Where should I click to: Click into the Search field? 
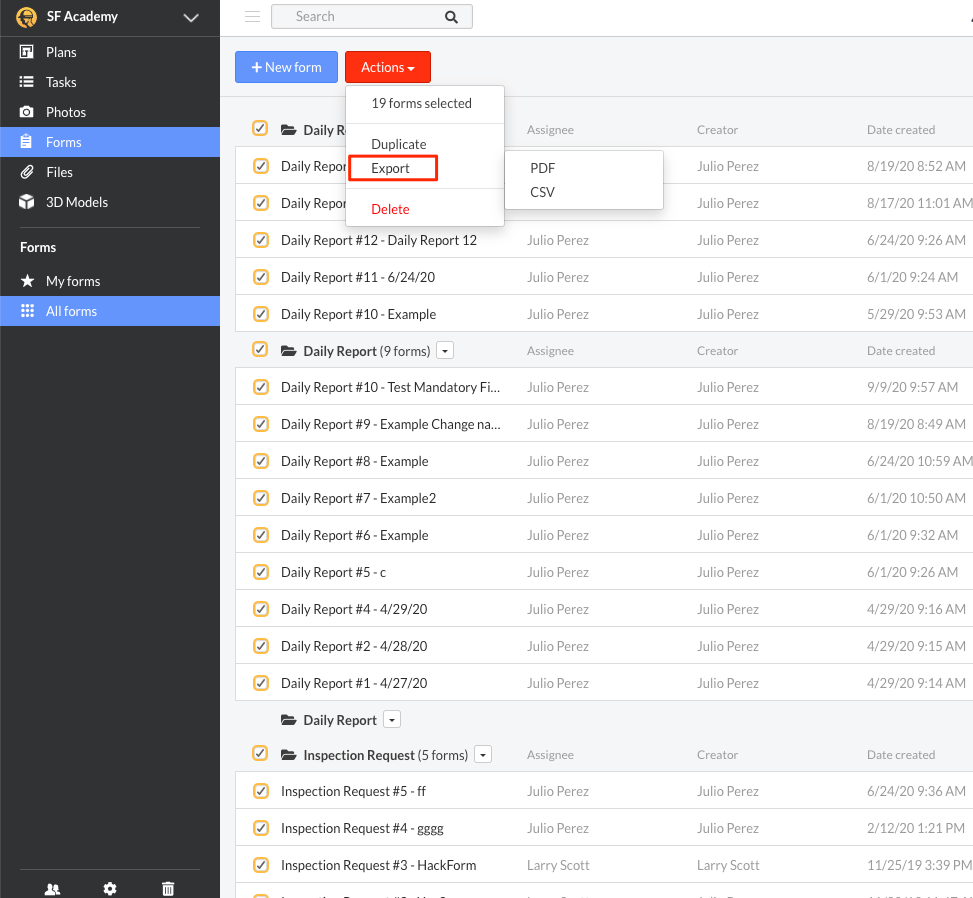click(x=372, y=17)
